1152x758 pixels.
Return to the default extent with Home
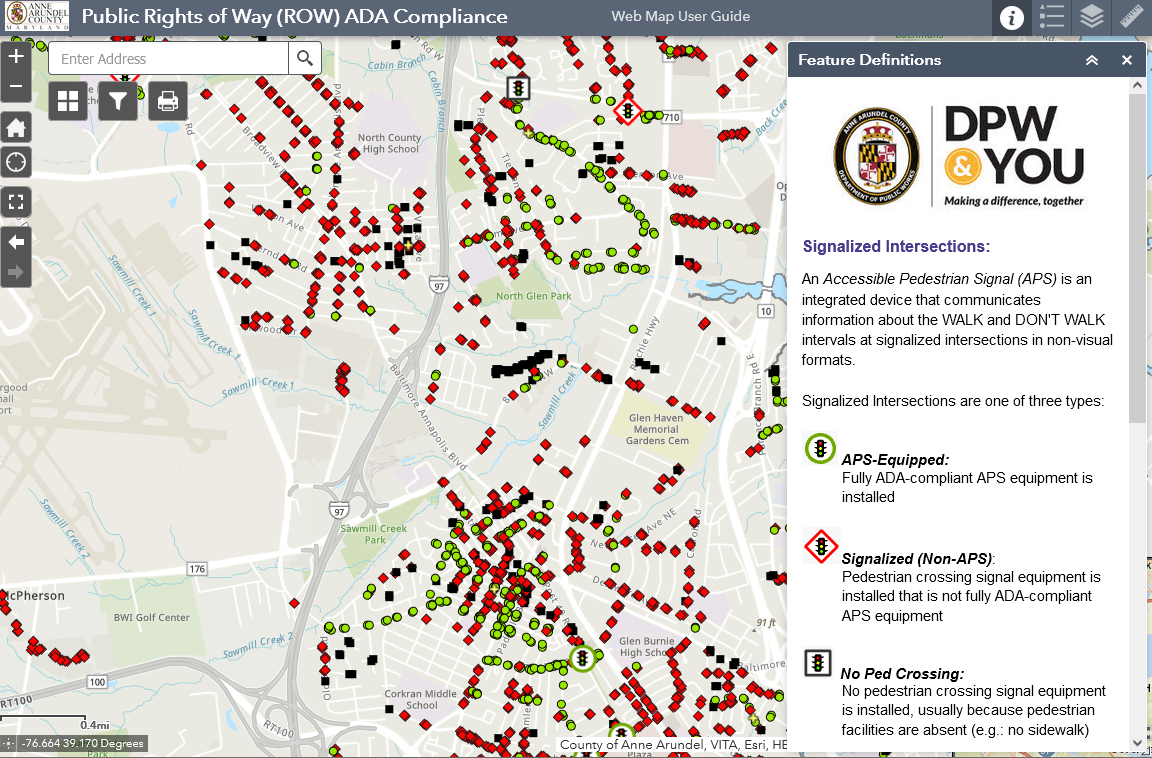15,127
